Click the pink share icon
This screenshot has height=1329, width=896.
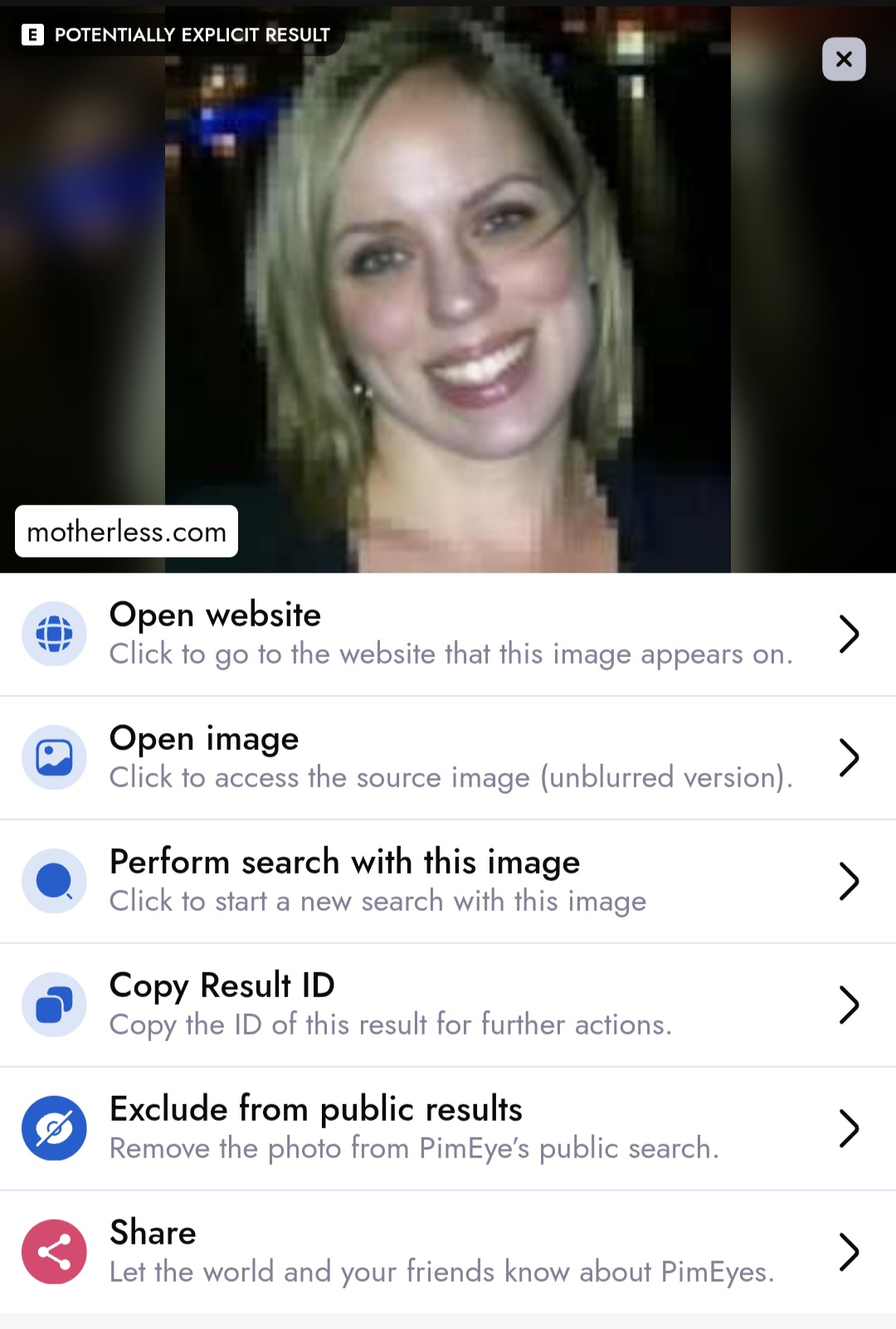click(54, 1252)
